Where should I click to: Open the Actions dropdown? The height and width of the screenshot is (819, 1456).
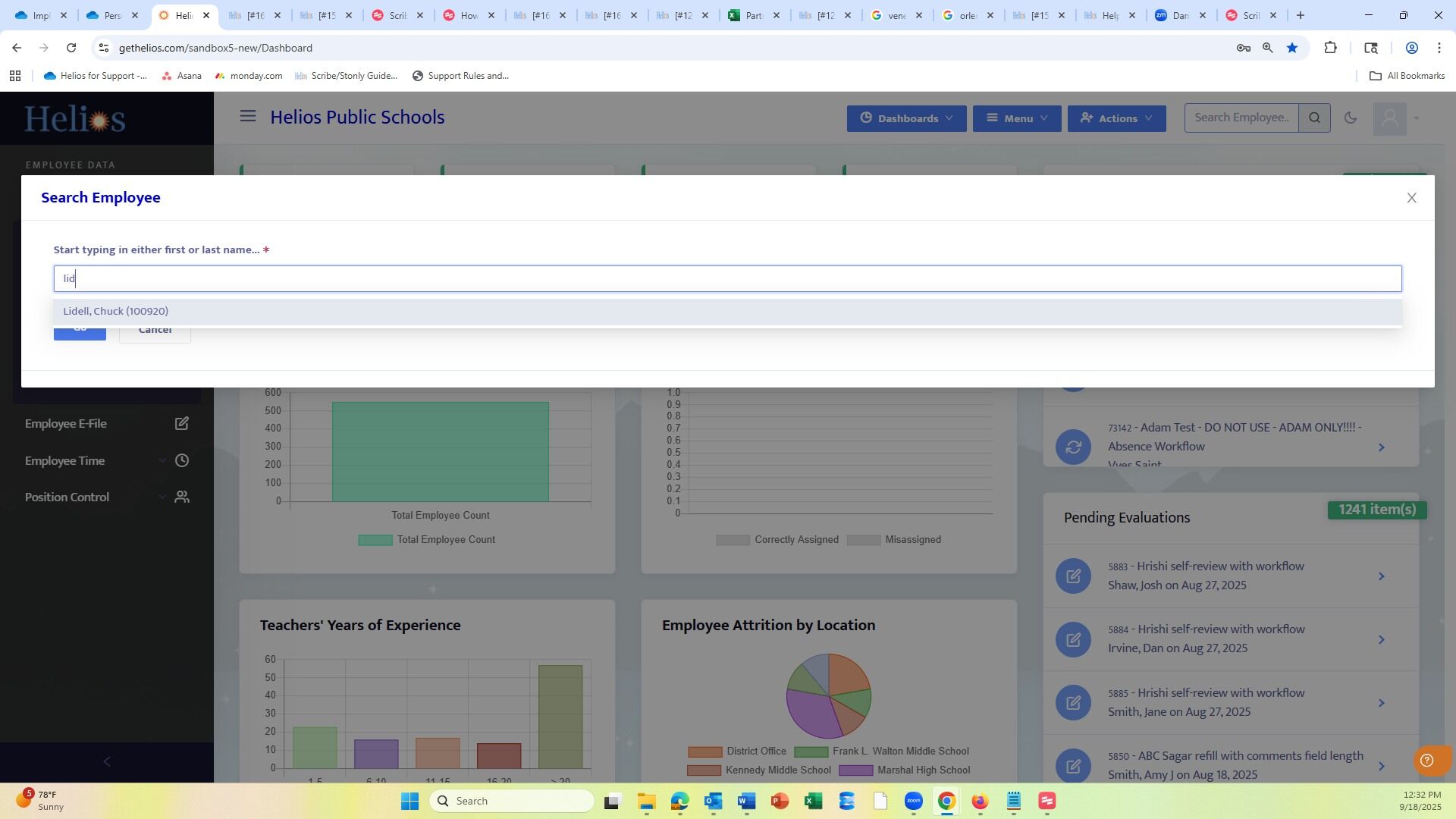coord(1116,118)
